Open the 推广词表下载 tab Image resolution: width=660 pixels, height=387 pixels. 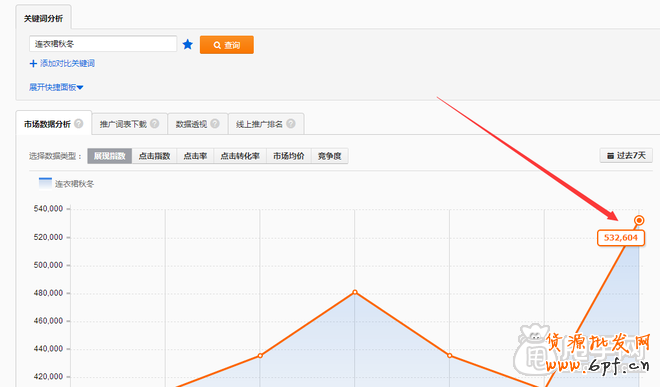coord(129,124)
